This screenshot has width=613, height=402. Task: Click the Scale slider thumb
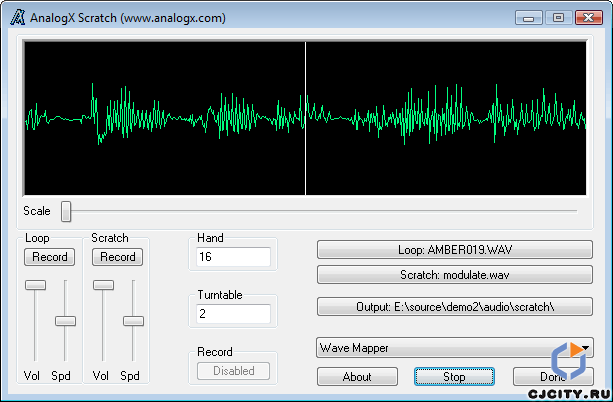pyautogui.click(x=66, y=212)
